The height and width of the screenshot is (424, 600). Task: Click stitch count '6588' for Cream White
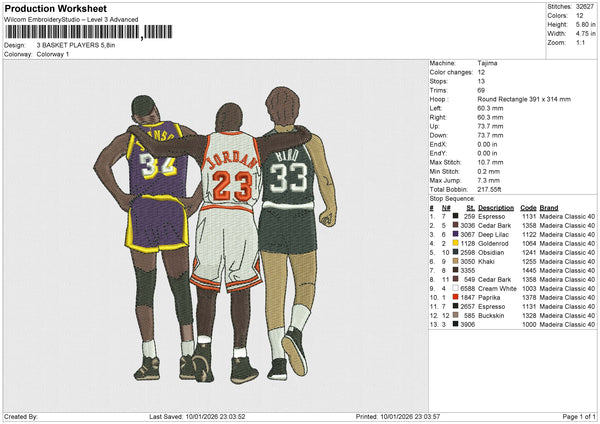point(468,289)
